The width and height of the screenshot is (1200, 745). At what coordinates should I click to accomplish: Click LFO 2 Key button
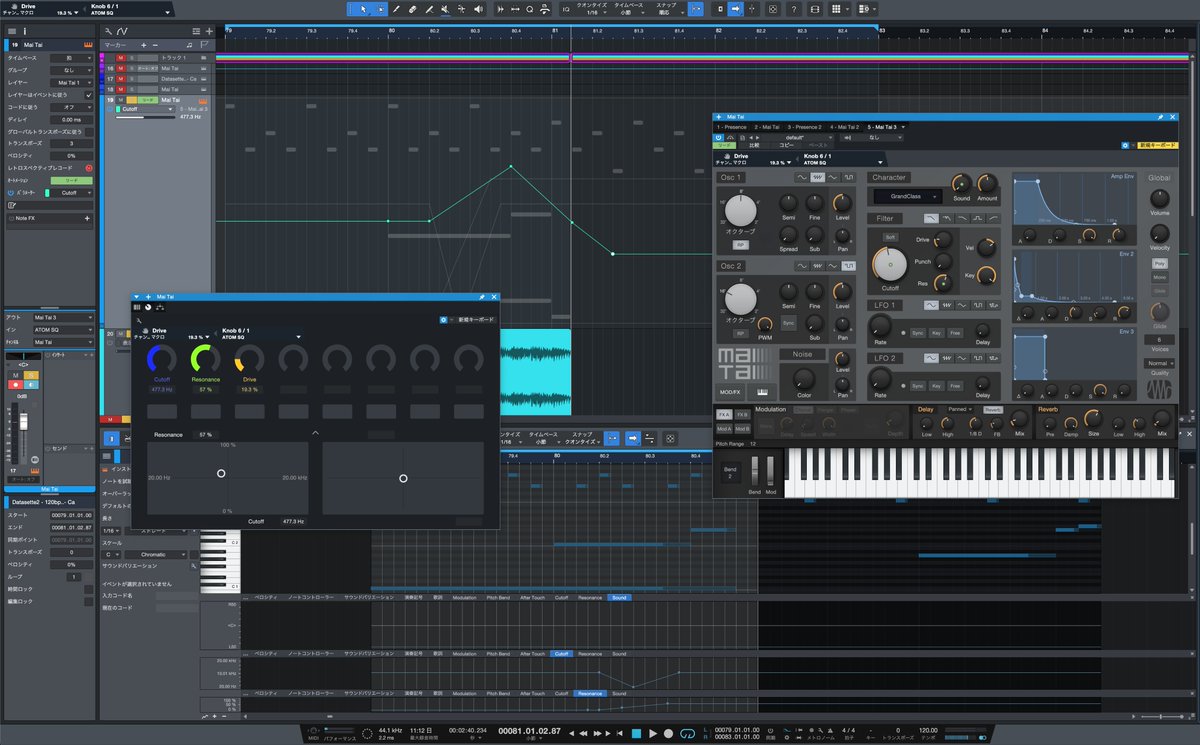pos(936,386)
